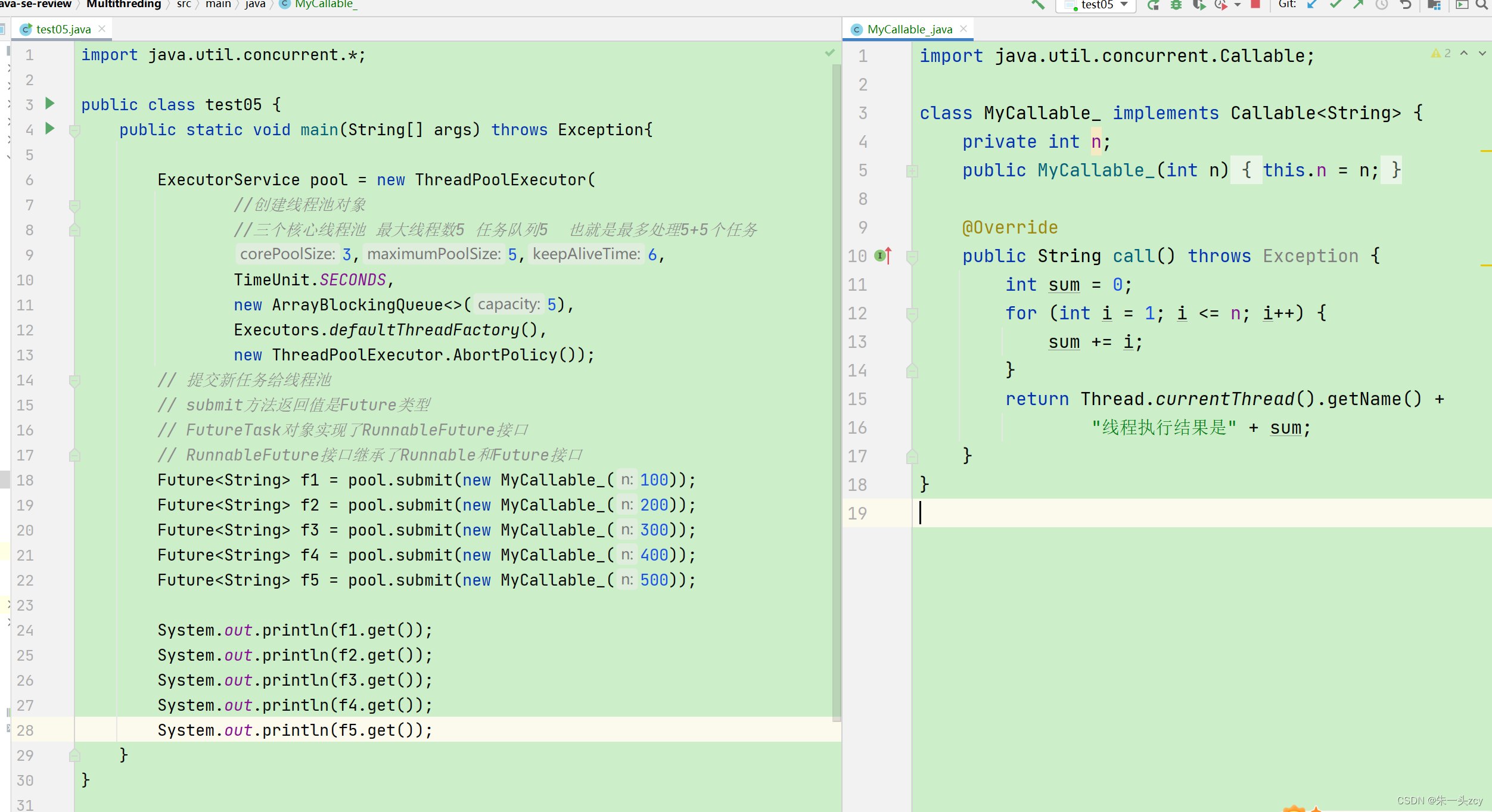The height and width of the screenshot is (812, 1492).
Task: Click the "线程执行结果是" string literal
Action: pos(1164,427)
